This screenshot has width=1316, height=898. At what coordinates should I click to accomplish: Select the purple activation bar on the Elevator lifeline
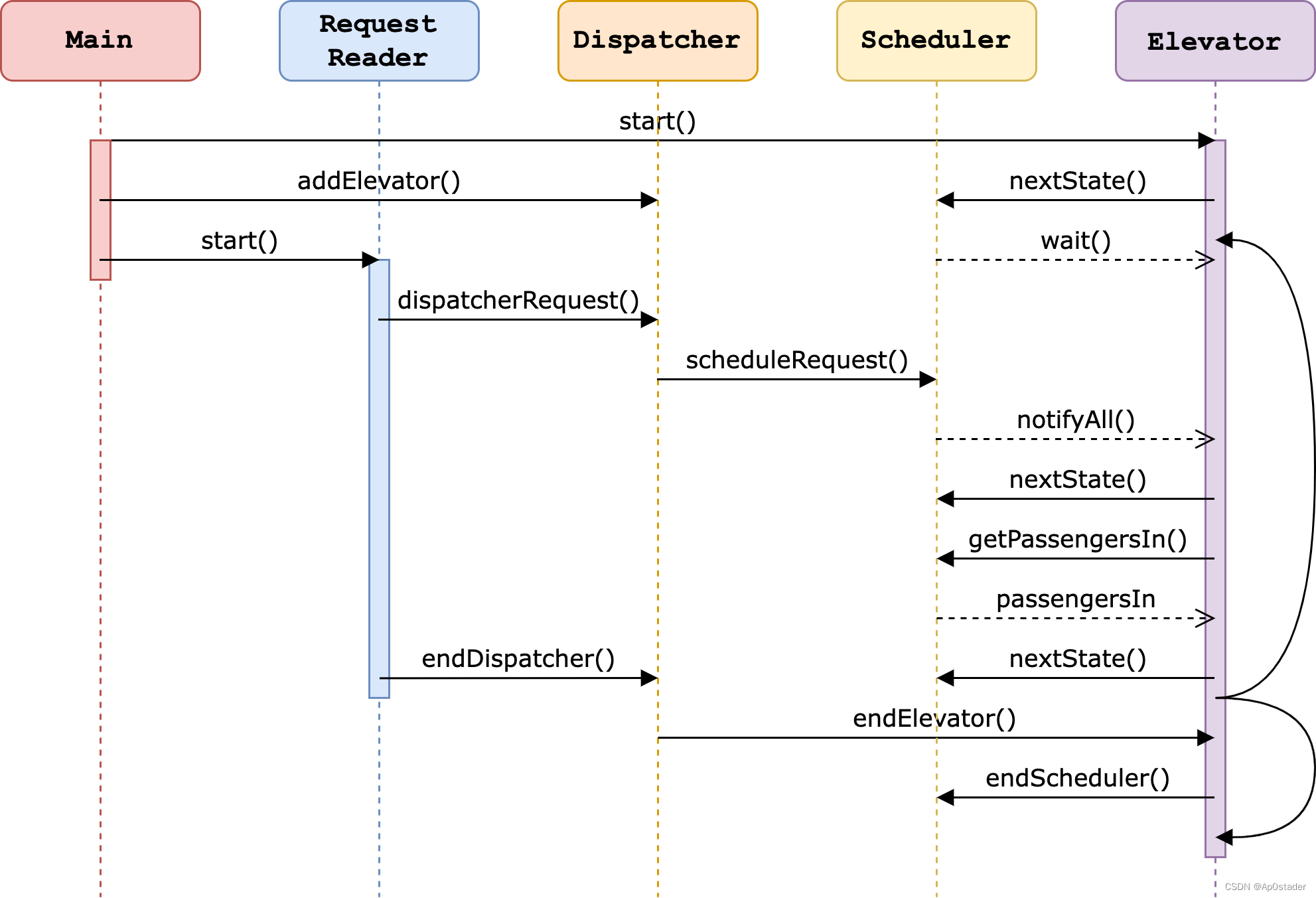pos(1215,498)
